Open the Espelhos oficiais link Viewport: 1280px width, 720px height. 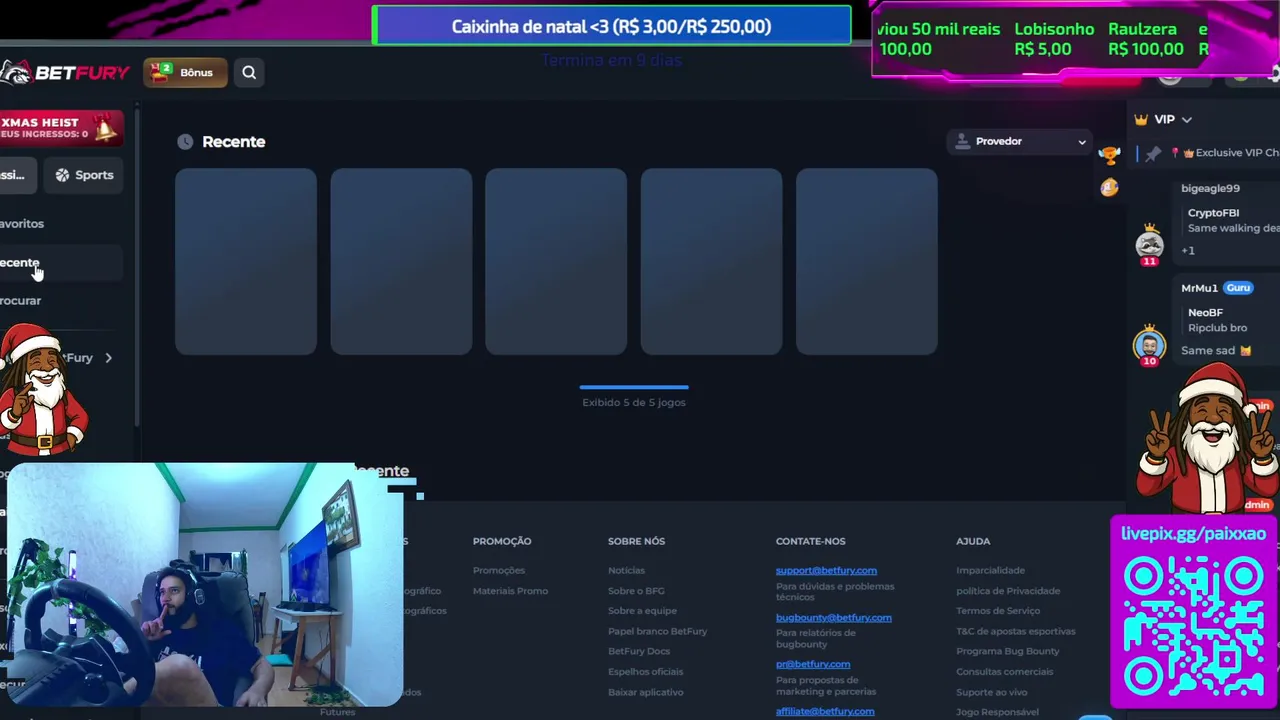(646, 672)
